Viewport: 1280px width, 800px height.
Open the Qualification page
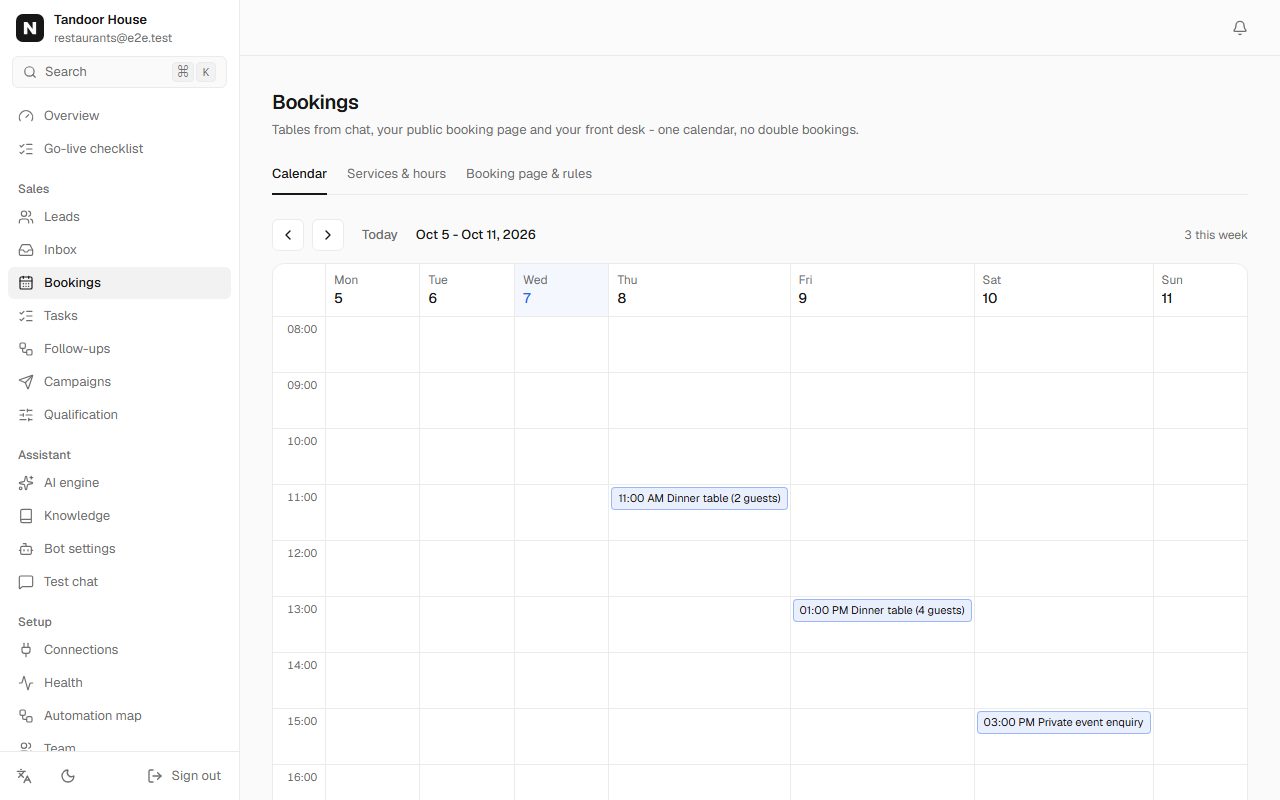click(x=119, y=415)
